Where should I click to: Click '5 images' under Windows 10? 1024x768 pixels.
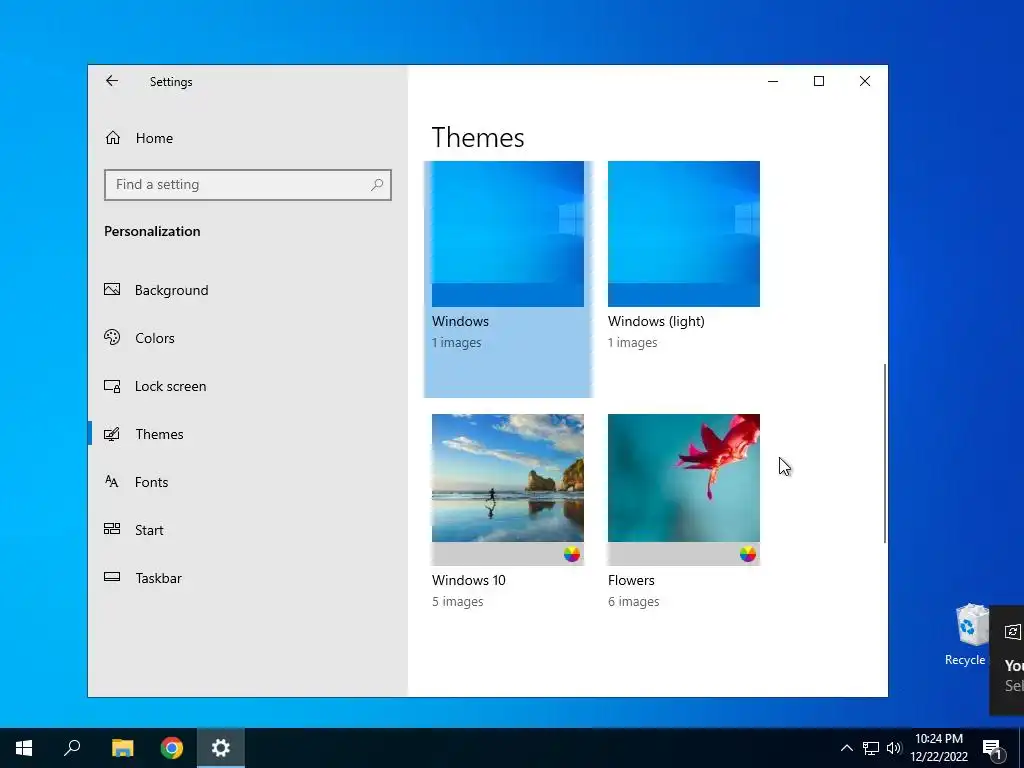[x=457, y=601]
